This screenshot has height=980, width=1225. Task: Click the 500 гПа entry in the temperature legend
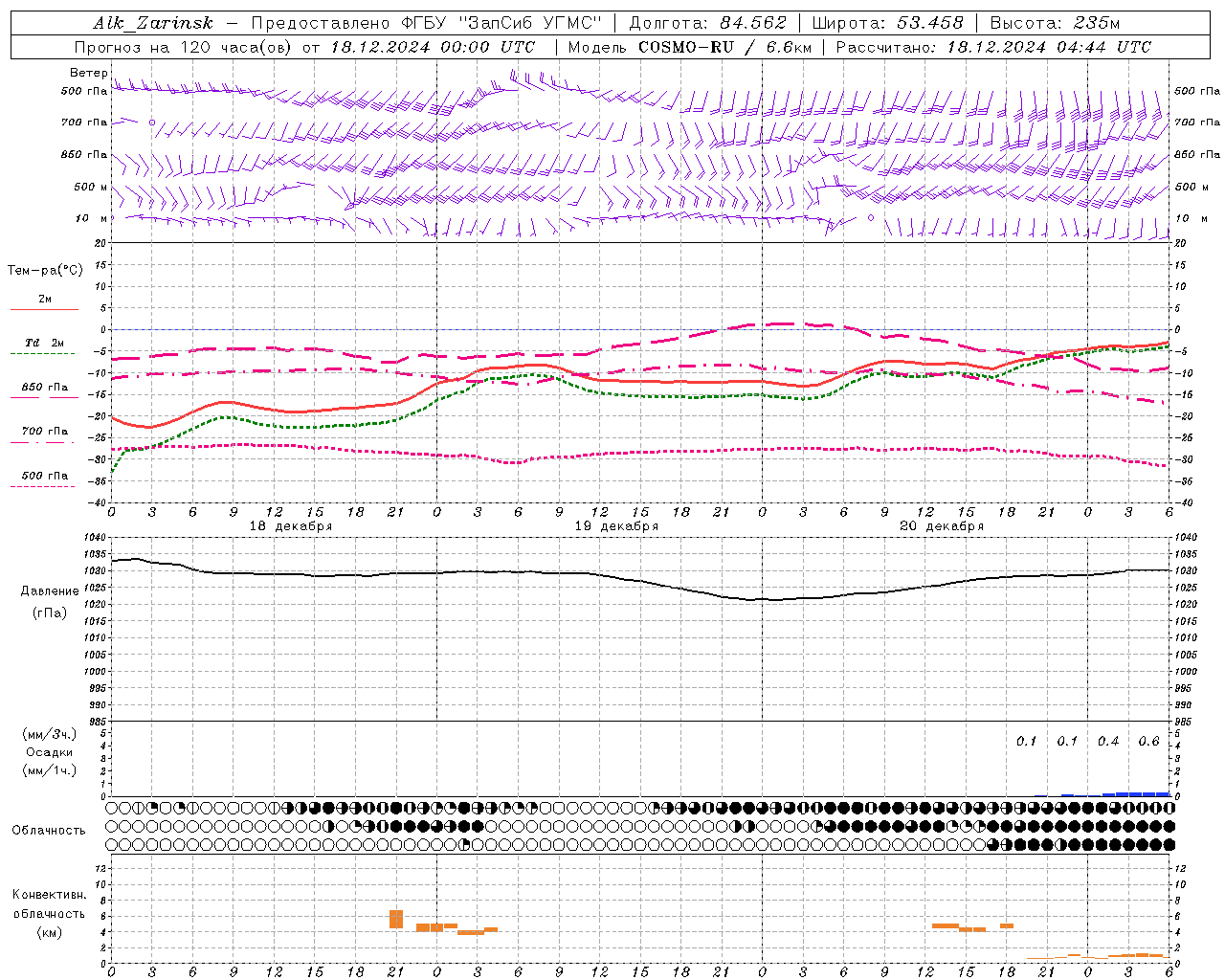click(x=45, y=476)
